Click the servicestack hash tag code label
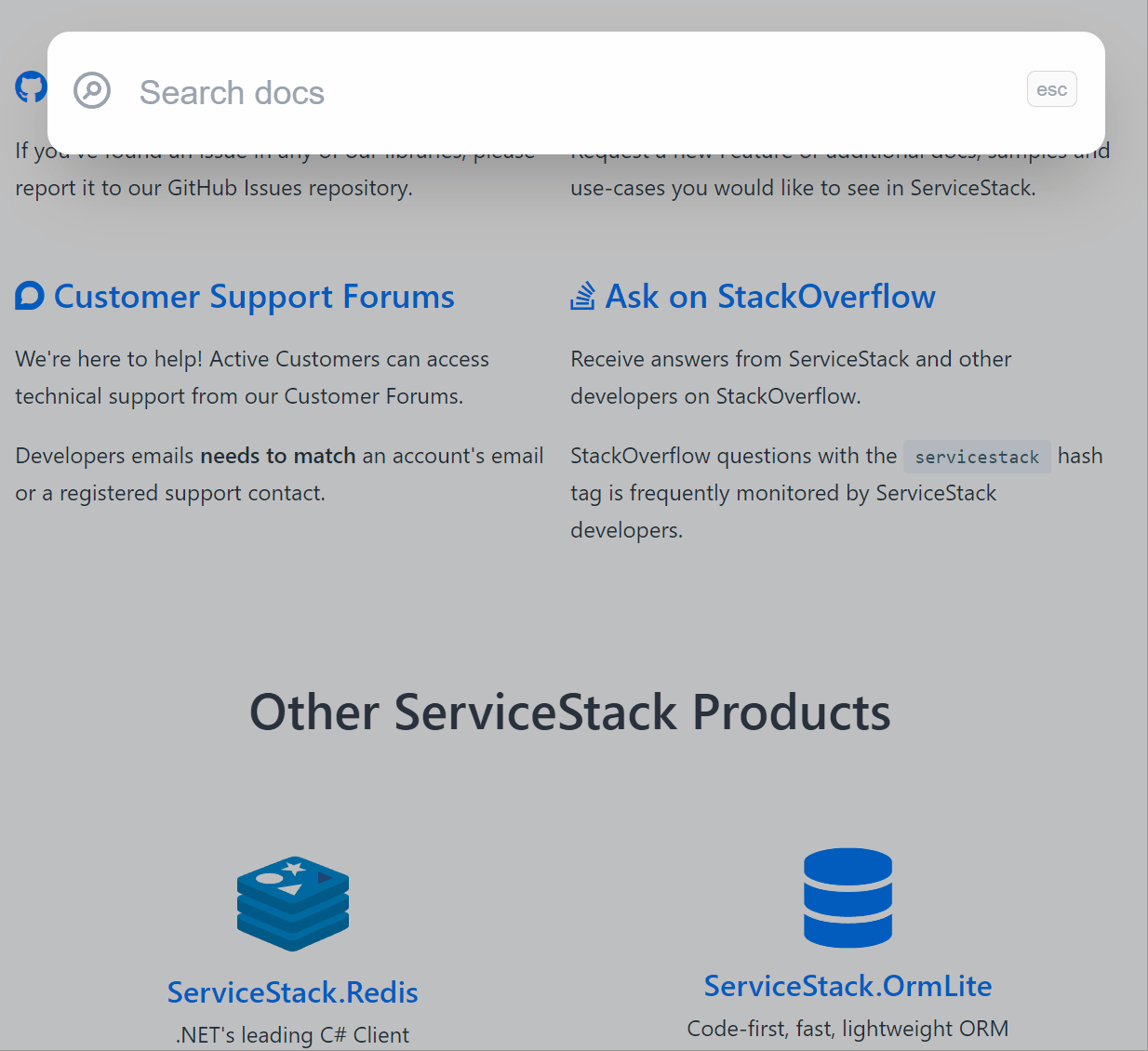1148x1051 pixels. point(977,457)
